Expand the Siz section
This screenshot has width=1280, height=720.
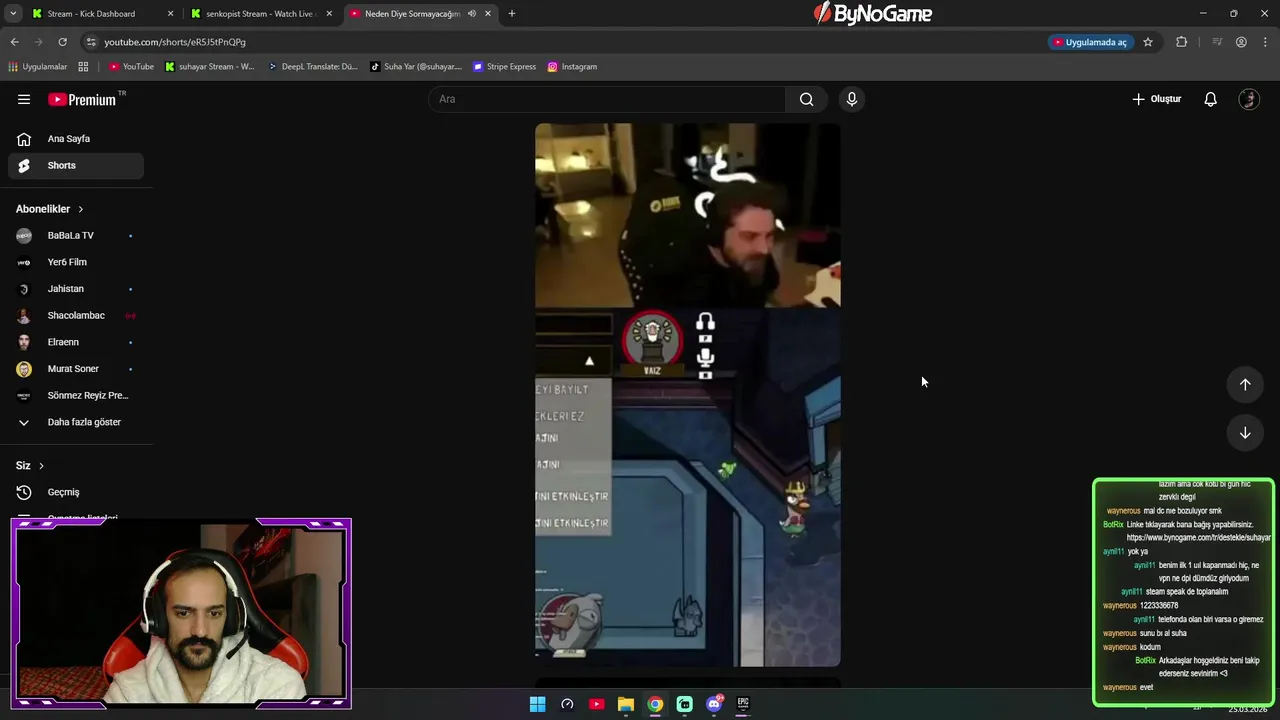(30, 465)
